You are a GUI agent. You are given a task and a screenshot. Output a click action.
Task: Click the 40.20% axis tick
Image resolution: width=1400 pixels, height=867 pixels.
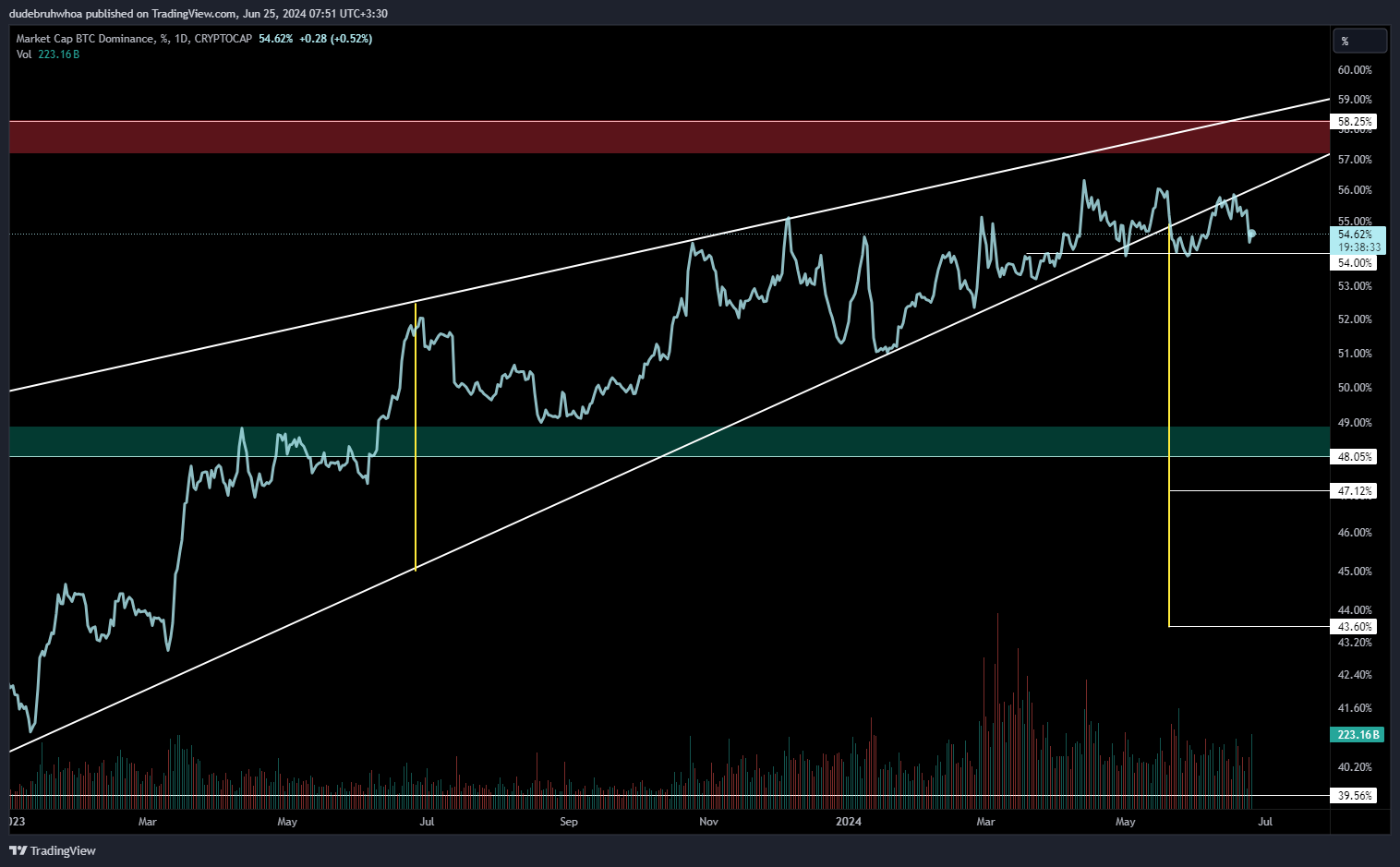pyautogui.click(x=1355, y=767)
